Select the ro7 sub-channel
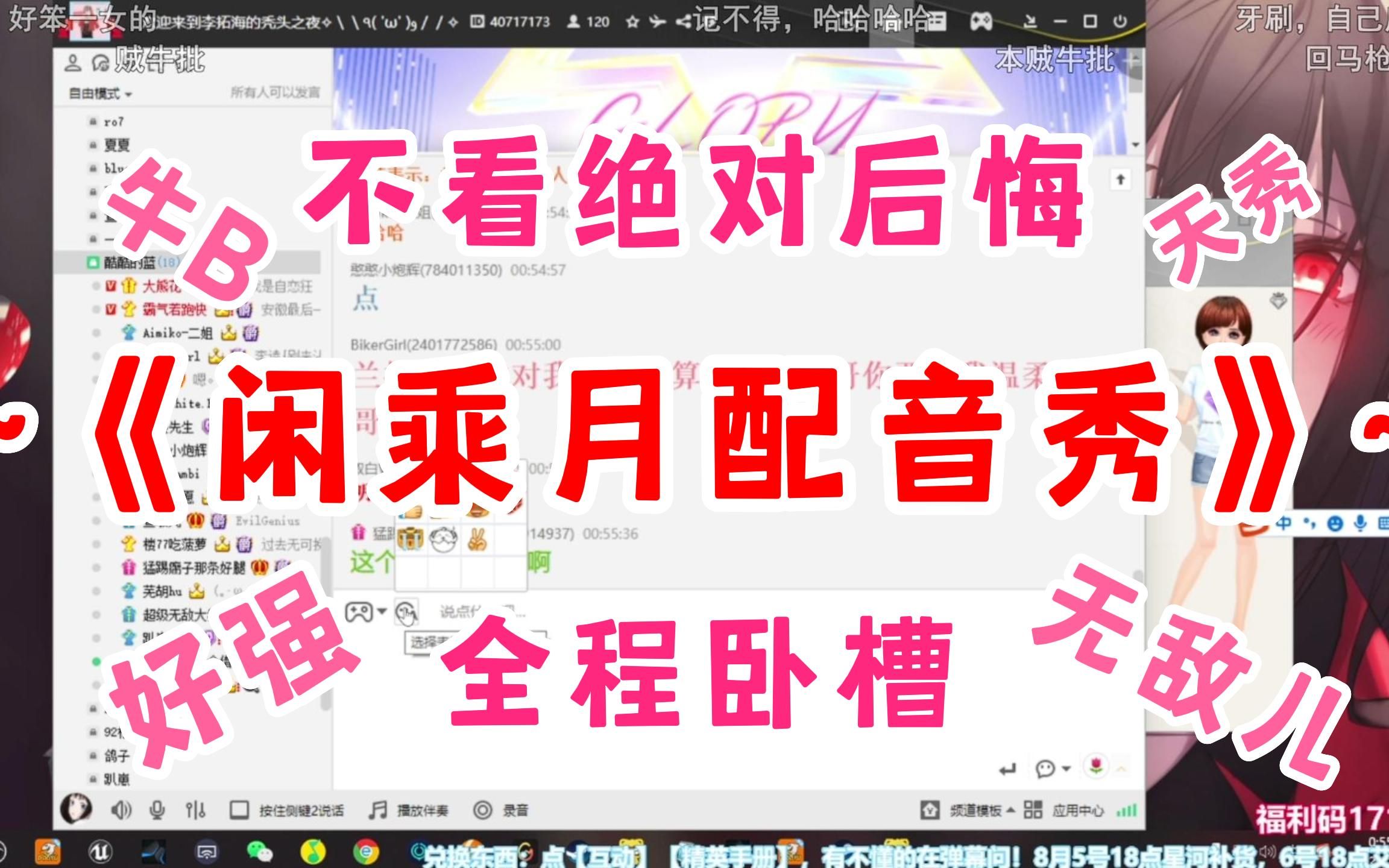Screen dimensions: 1389x868 tap(114, 122)
